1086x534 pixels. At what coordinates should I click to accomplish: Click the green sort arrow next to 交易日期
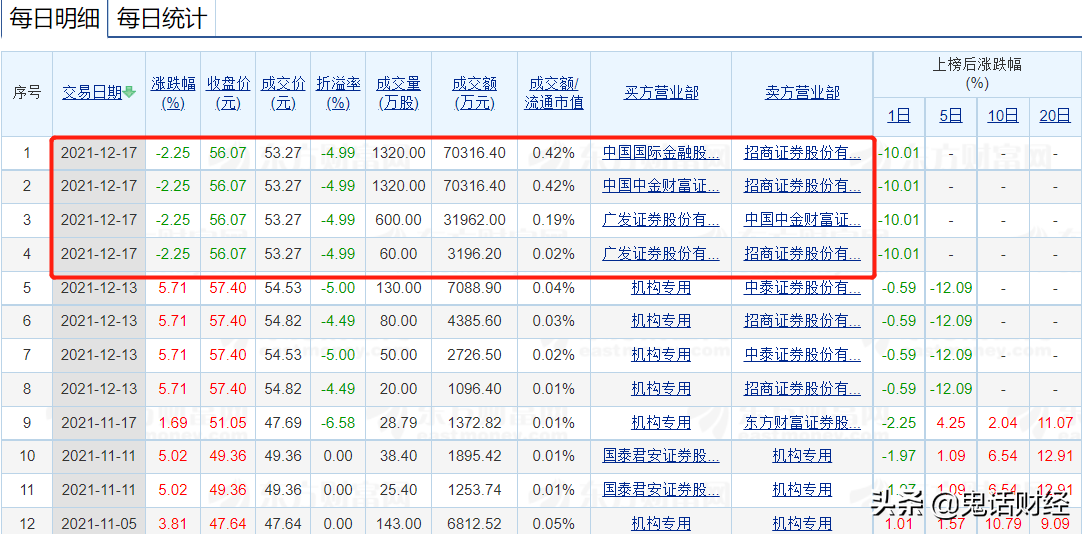[130, 93]
